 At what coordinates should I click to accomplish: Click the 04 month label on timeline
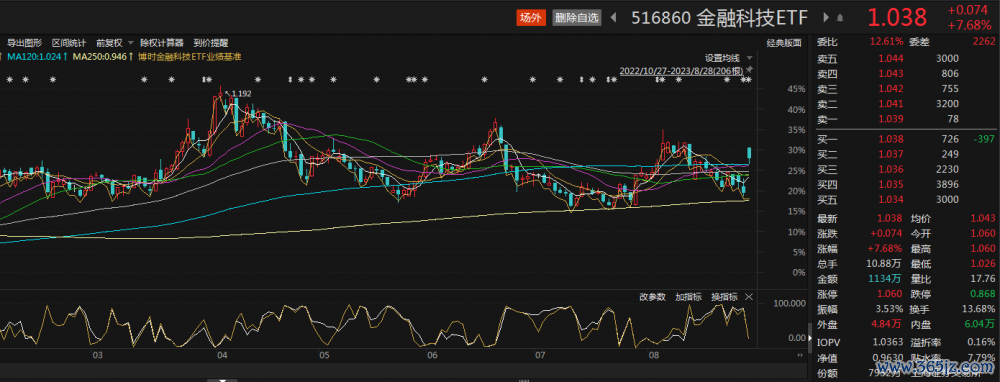(222, 355)
